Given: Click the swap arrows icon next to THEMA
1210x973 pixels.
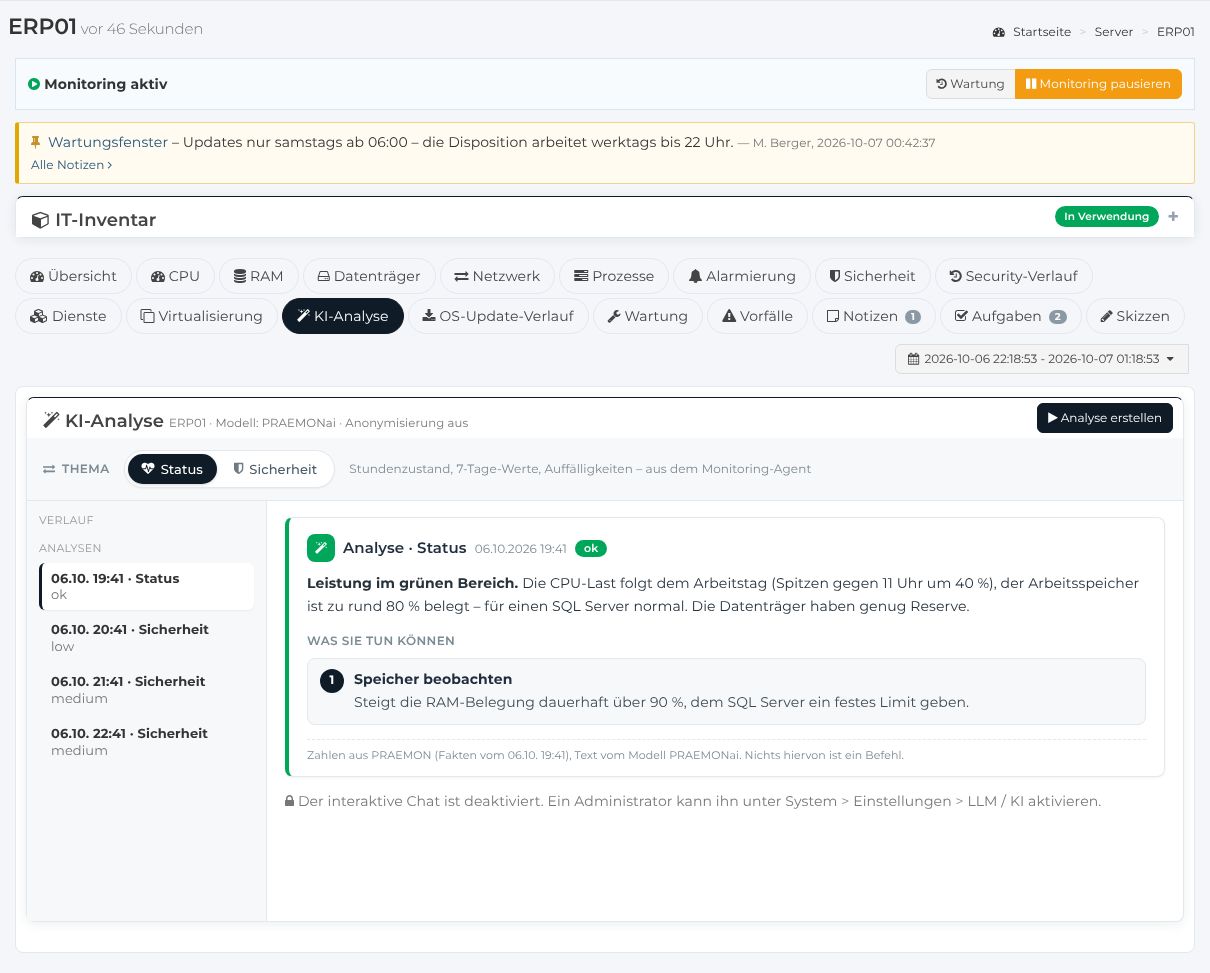Looking at the screenshot, I should click(x=49, y=469).
